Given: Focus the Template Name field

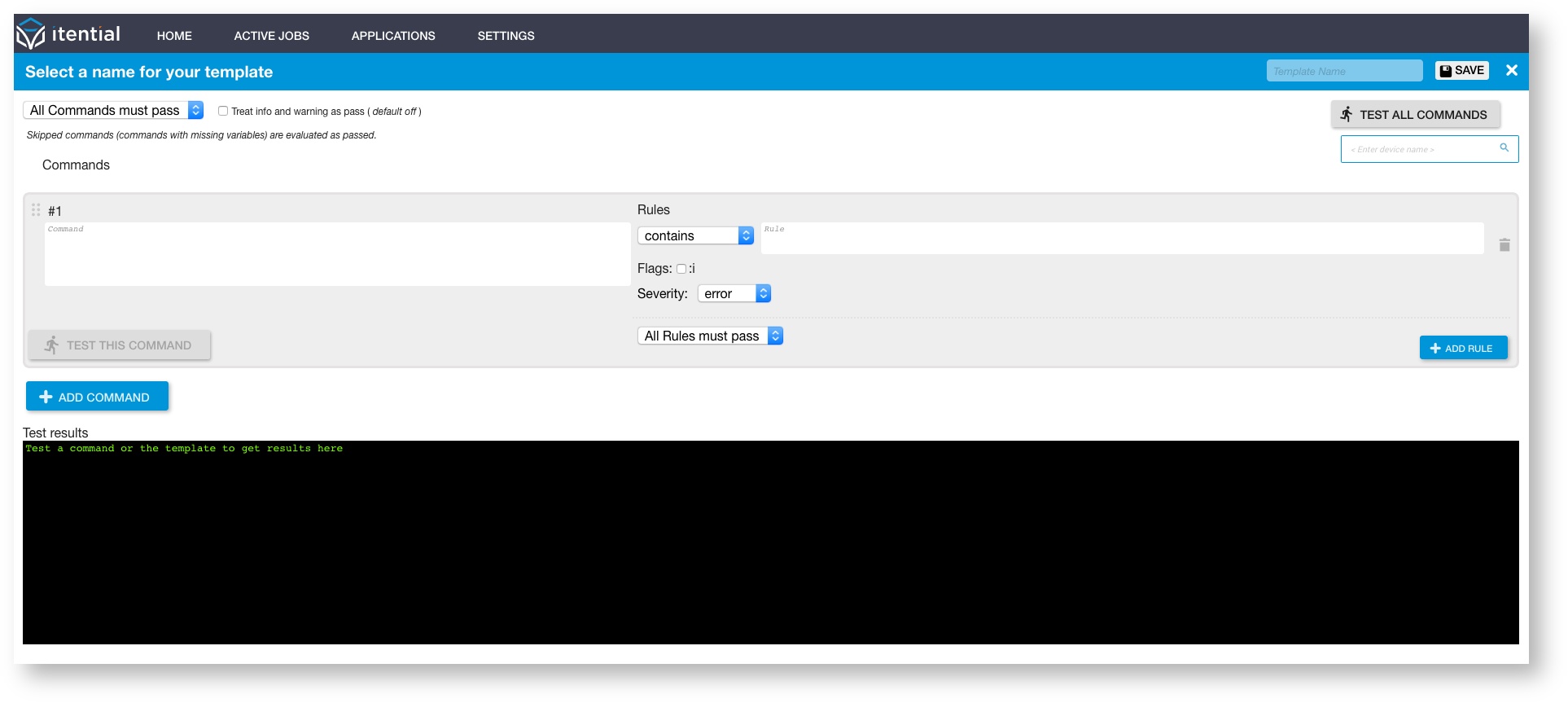Looking at the screenshot, I should pyautogui.click(x=1344, y=71).
